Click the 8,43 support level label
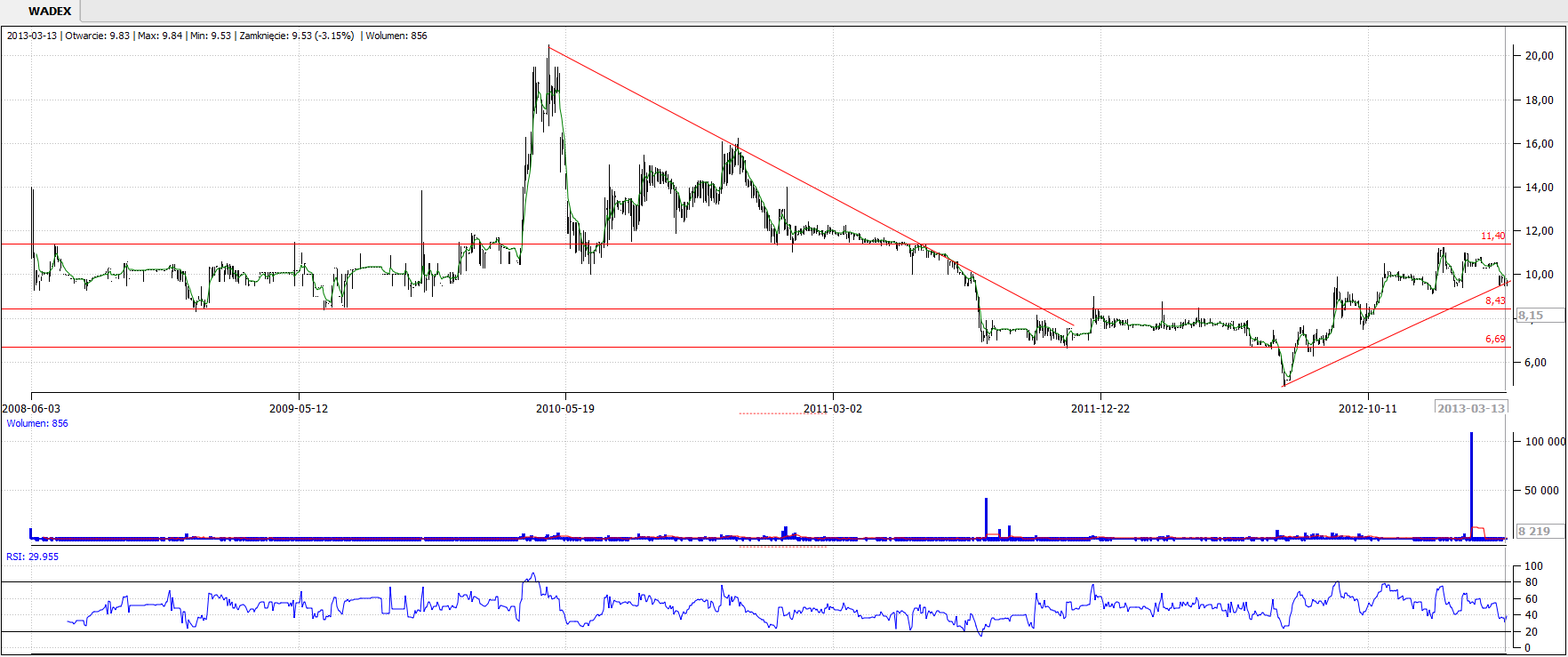Image resolution: width=1568 pixels, height=657 pixels. click(1495, 300)
